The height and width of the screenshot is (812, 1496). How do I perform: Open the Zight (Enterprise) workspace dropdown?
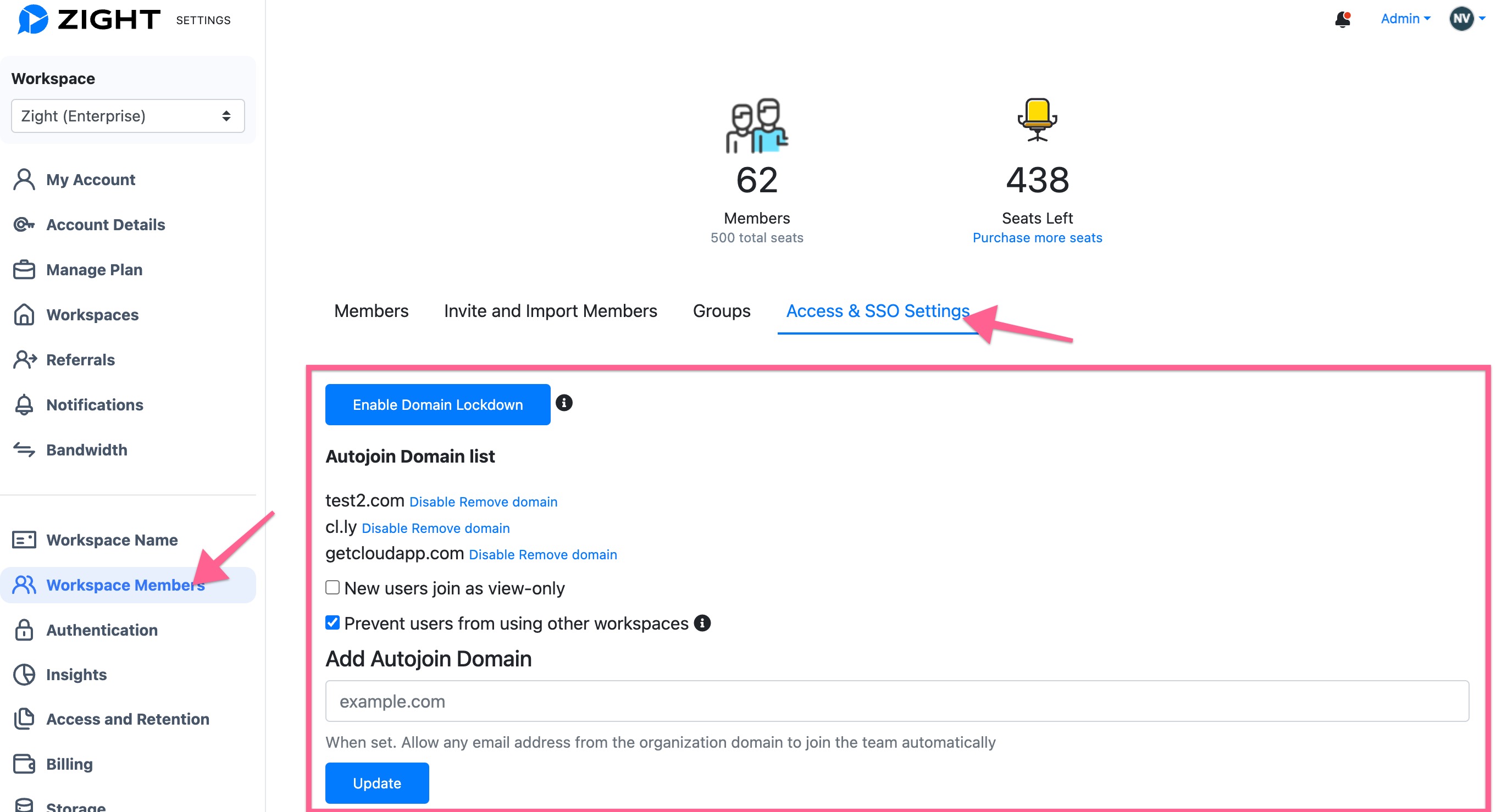pos(128,116)
